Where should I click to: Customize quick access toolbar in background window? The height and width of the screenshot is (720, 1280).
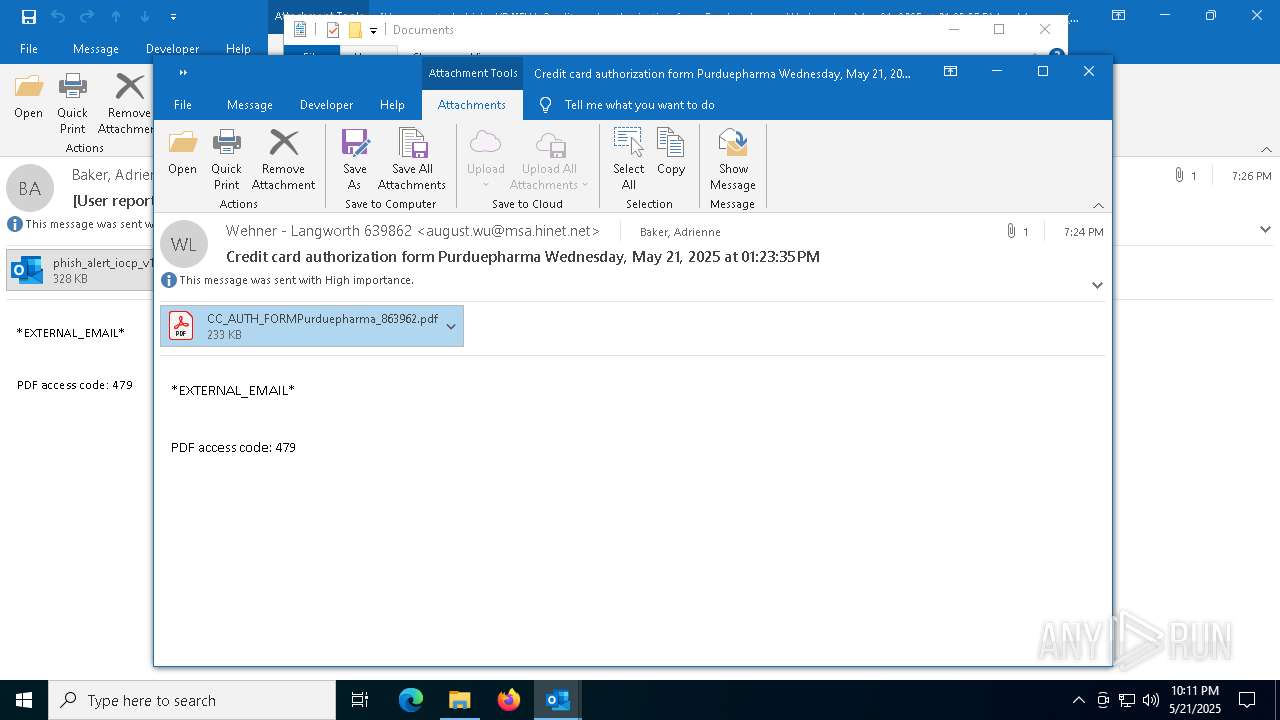tap(174, 17)
